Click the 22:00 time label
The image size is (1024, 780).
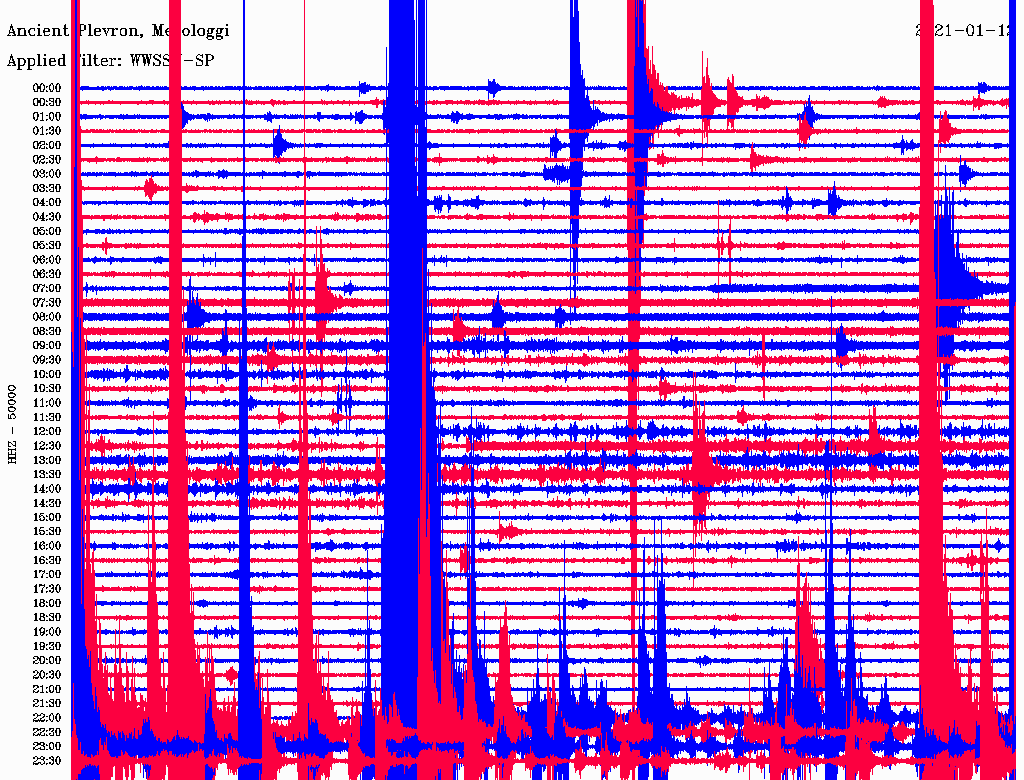[47, 717]
